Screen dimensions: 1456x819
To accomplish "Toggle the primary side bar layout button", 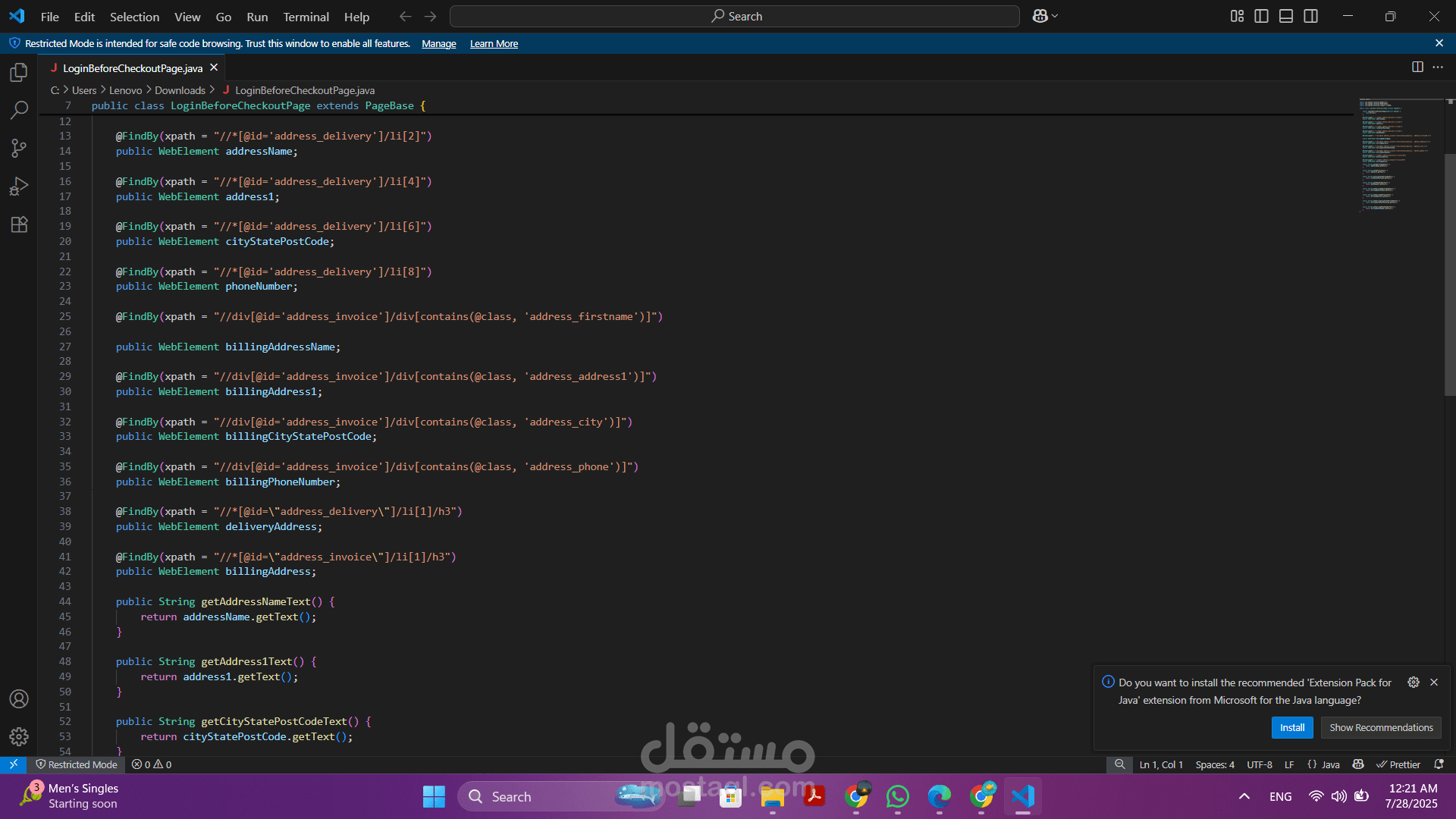I will [x=1262, y=16].
